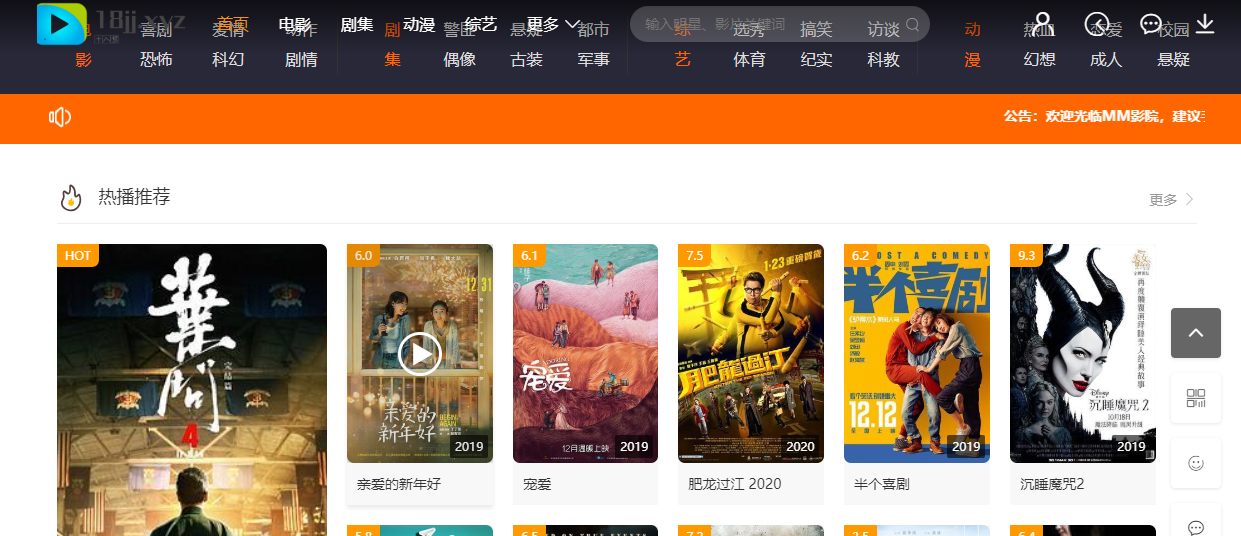This screenshot has width=1241, height=536.
Task: Open the 肥龙过江 movie poster
Action: coord(751,353)
